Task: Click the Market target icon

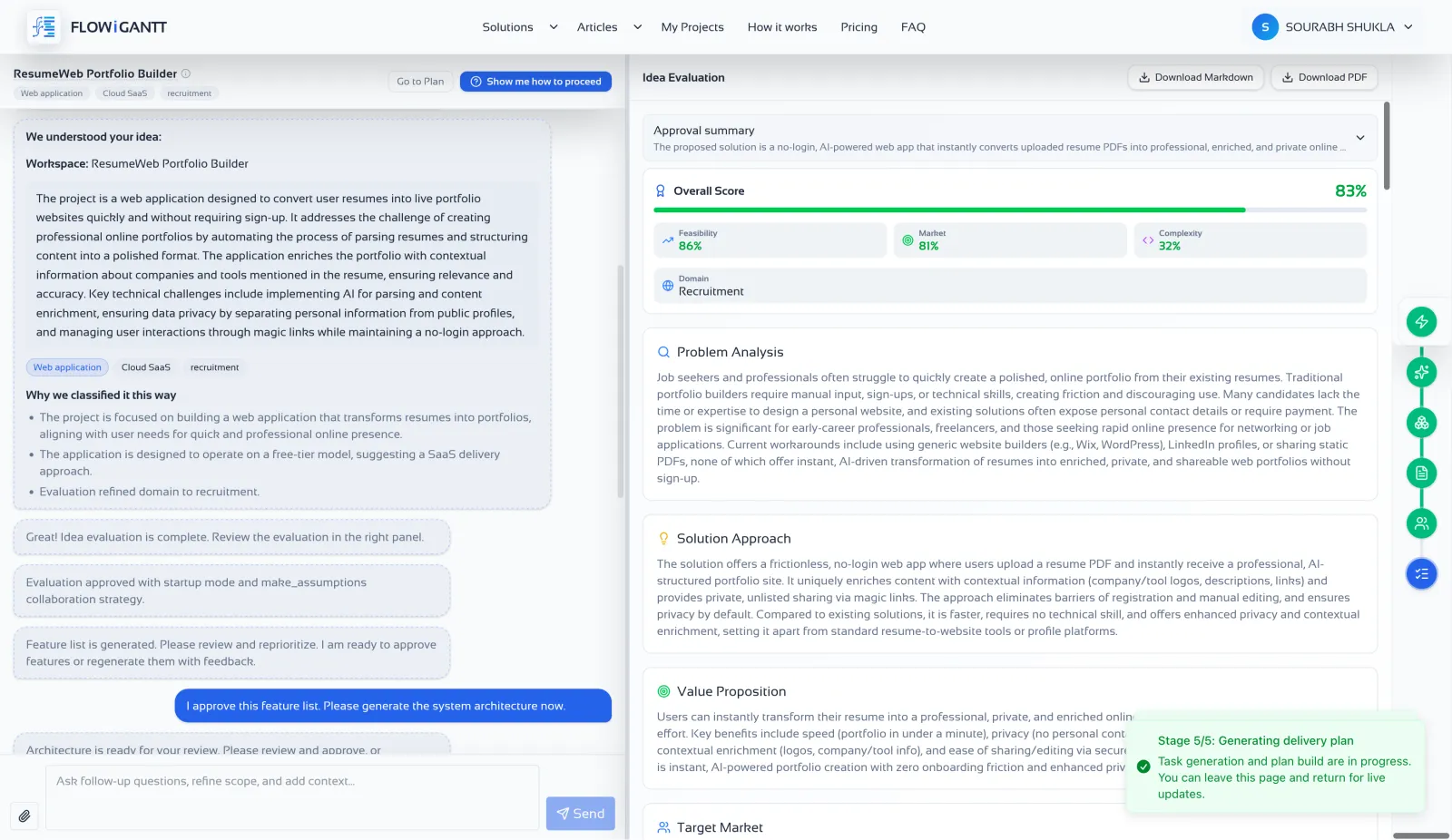Action: pyautogui.click(x=907, y=240)
